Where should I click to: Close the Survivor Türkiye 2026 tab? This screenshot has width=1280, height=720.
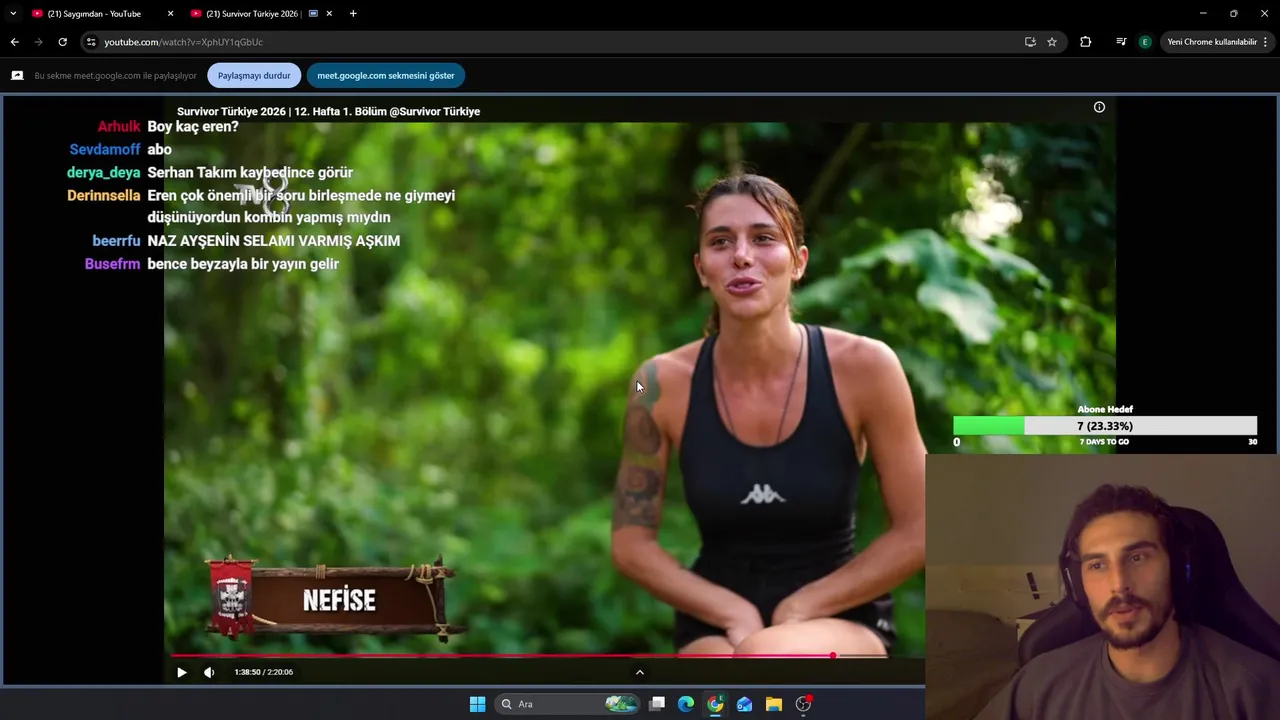pos(329,14)
